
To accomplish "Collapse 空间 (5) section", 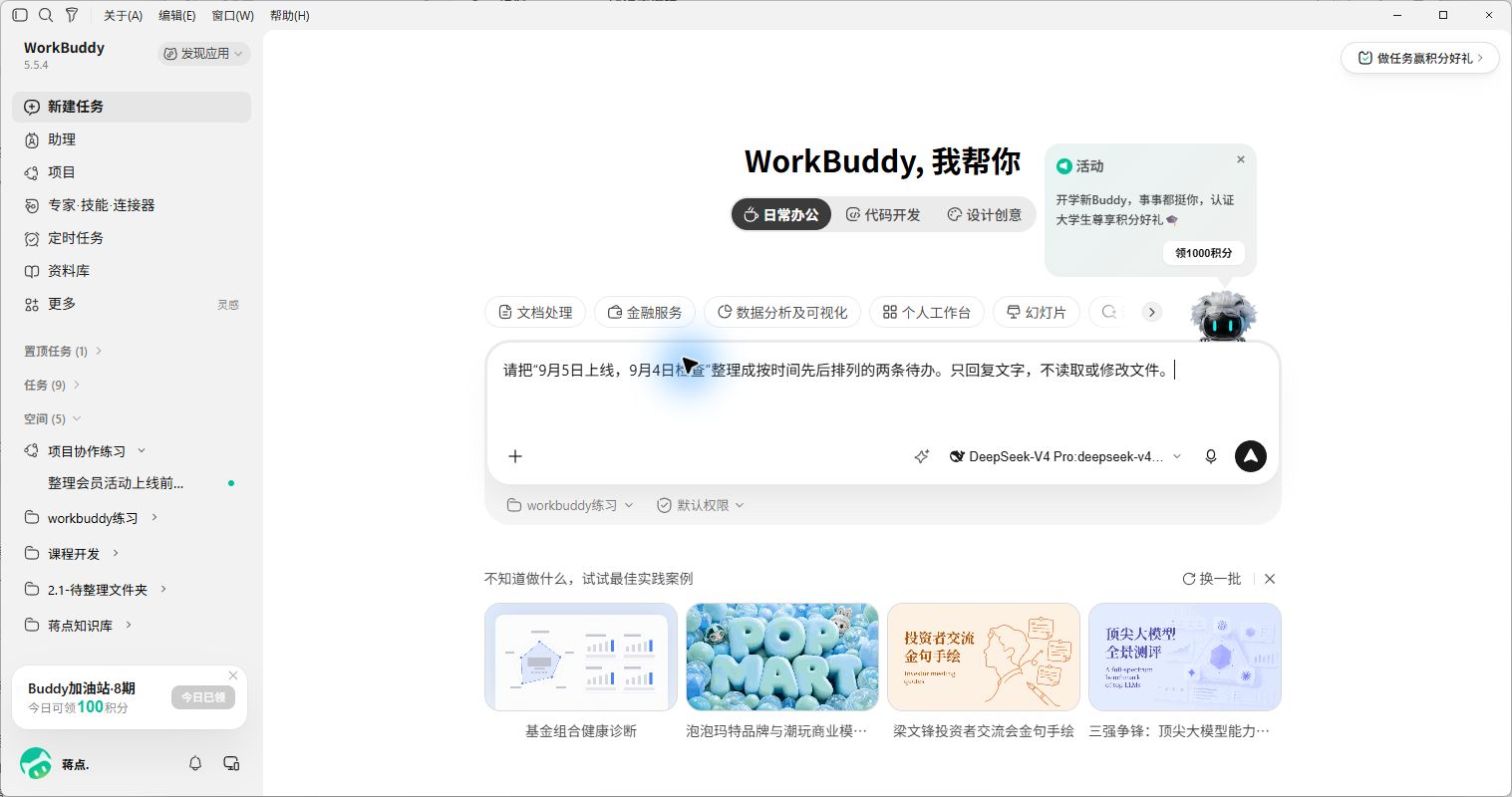I will tap(52, 418).
